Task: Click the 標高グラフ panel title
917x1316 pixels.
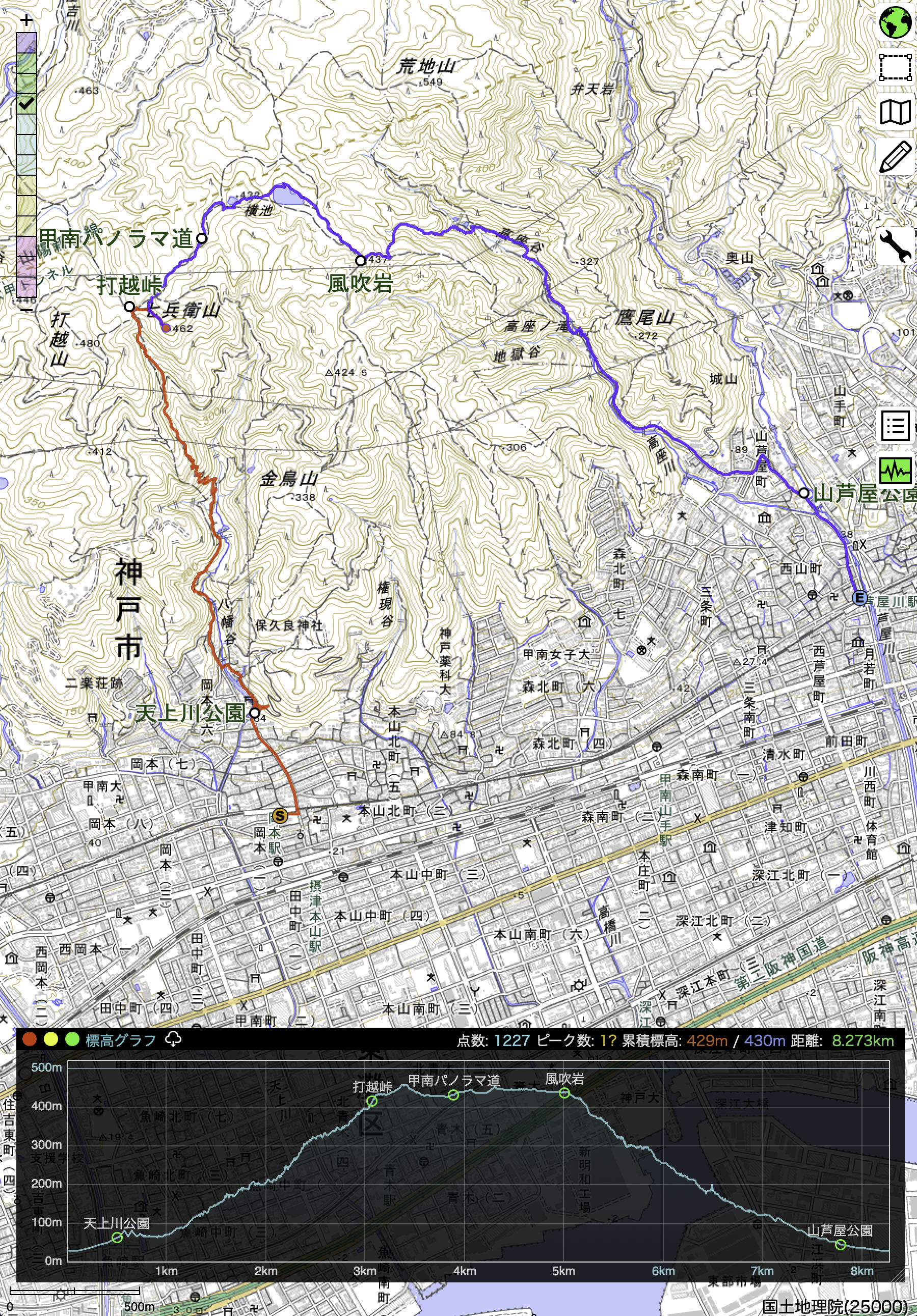Action: point(120,1040)
